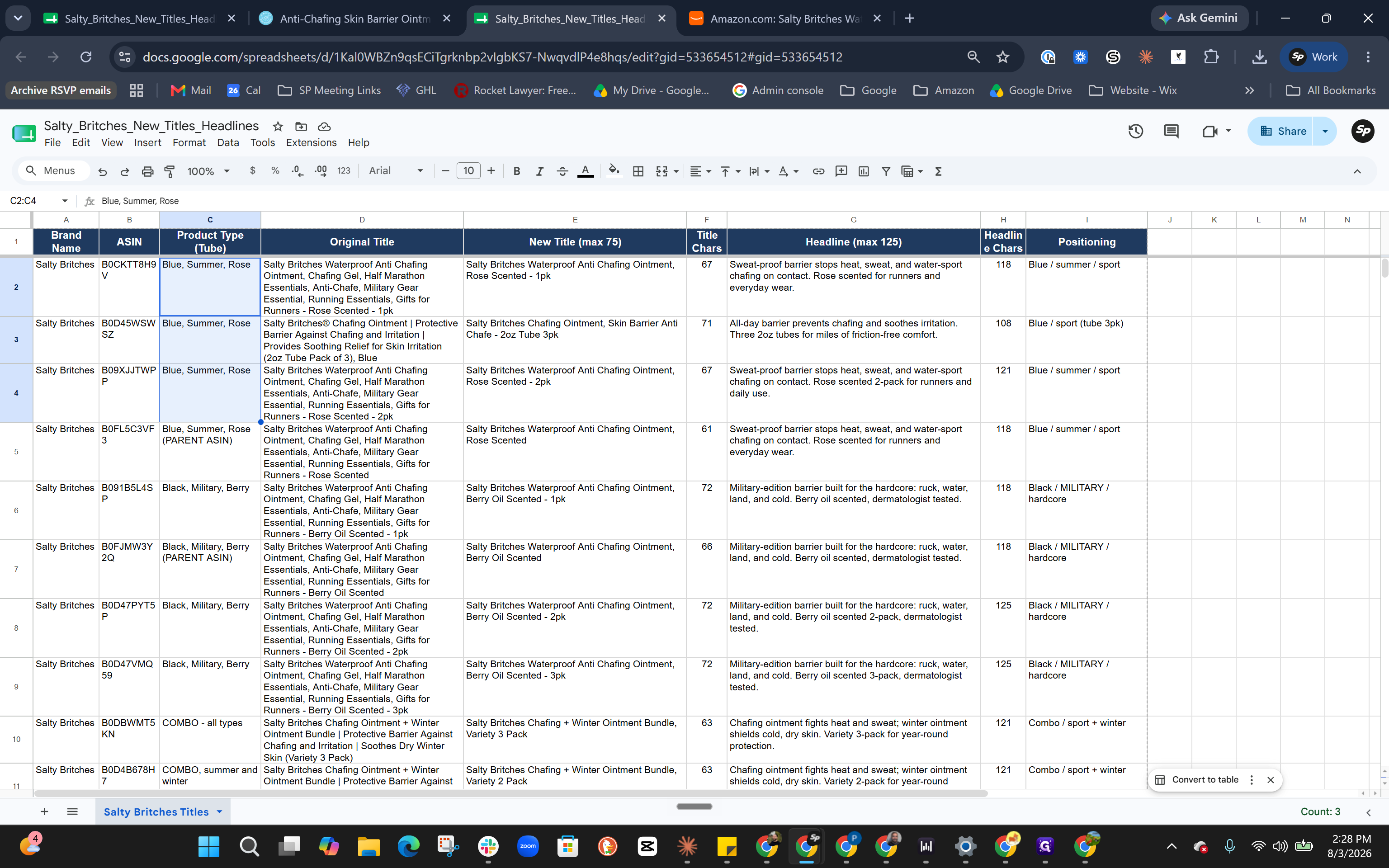Image resolution: width=1389 pixels, height=868 pixels.
Task: Open text rotation dropdown
Action: [x=788, y=171]
